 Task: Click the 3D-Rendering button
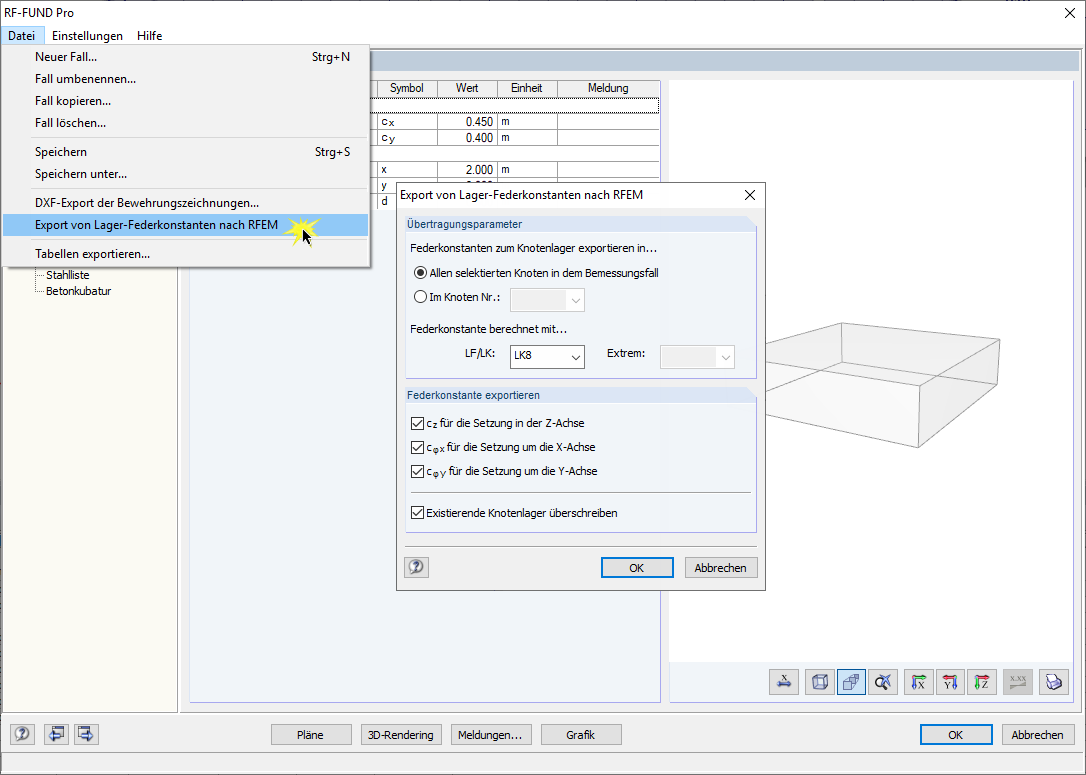(x=401, y=735)
